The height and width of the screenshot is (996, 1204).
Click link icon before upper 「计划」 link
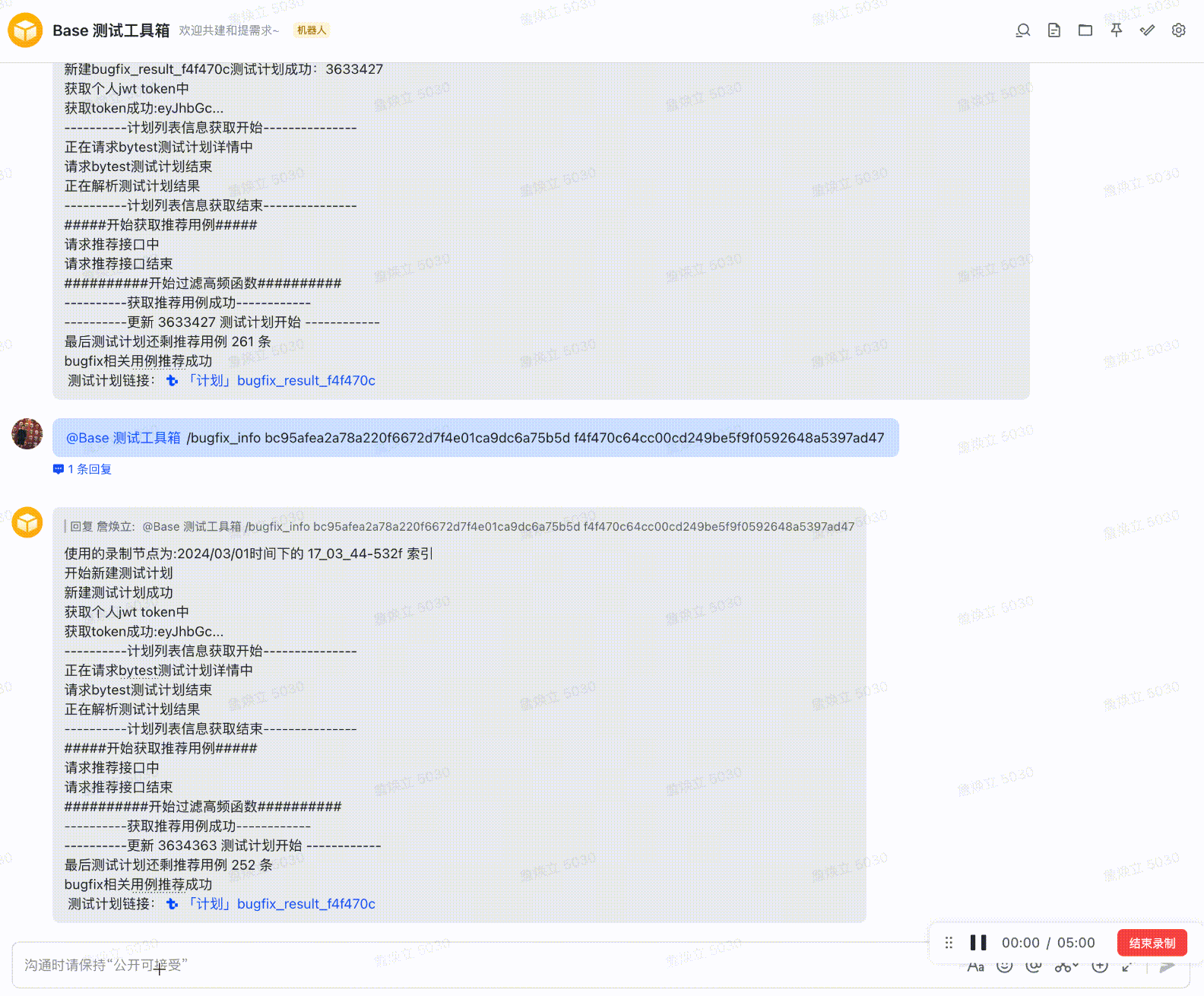click(x=173, y=381)
